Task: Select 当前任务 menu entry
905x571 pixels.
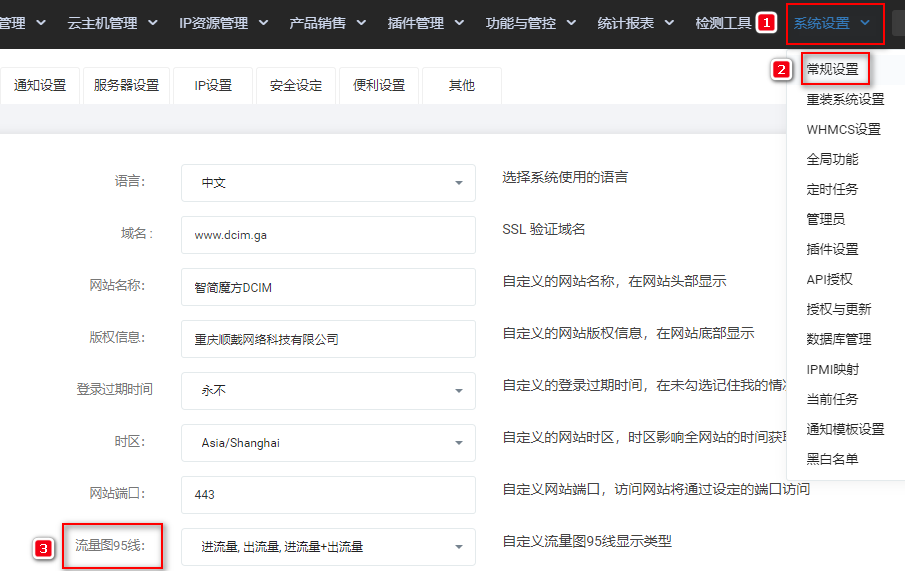Action: [832, 400]
